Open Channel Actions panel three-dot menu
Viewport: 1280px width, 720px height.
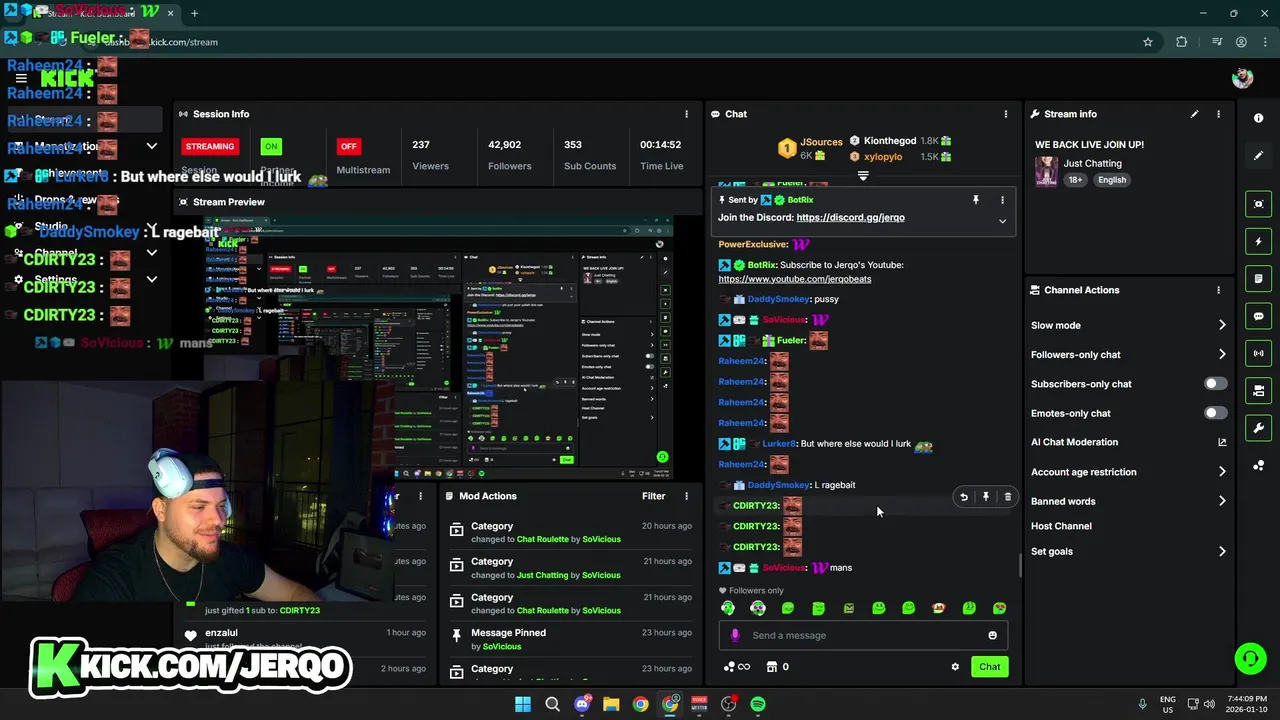tap(1218, 290)
